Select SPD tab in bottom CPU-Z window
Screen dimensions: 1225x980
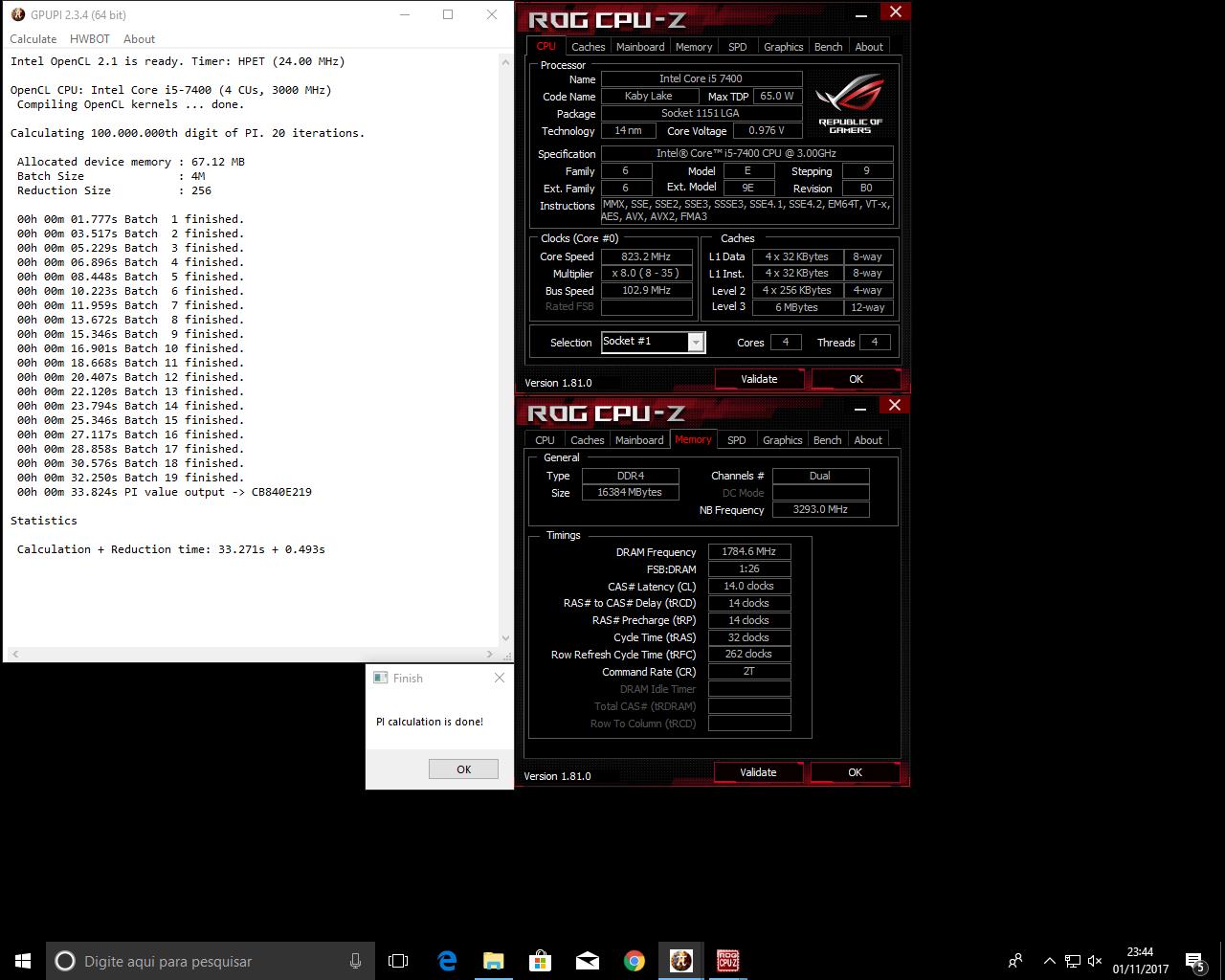pos(736,440)
